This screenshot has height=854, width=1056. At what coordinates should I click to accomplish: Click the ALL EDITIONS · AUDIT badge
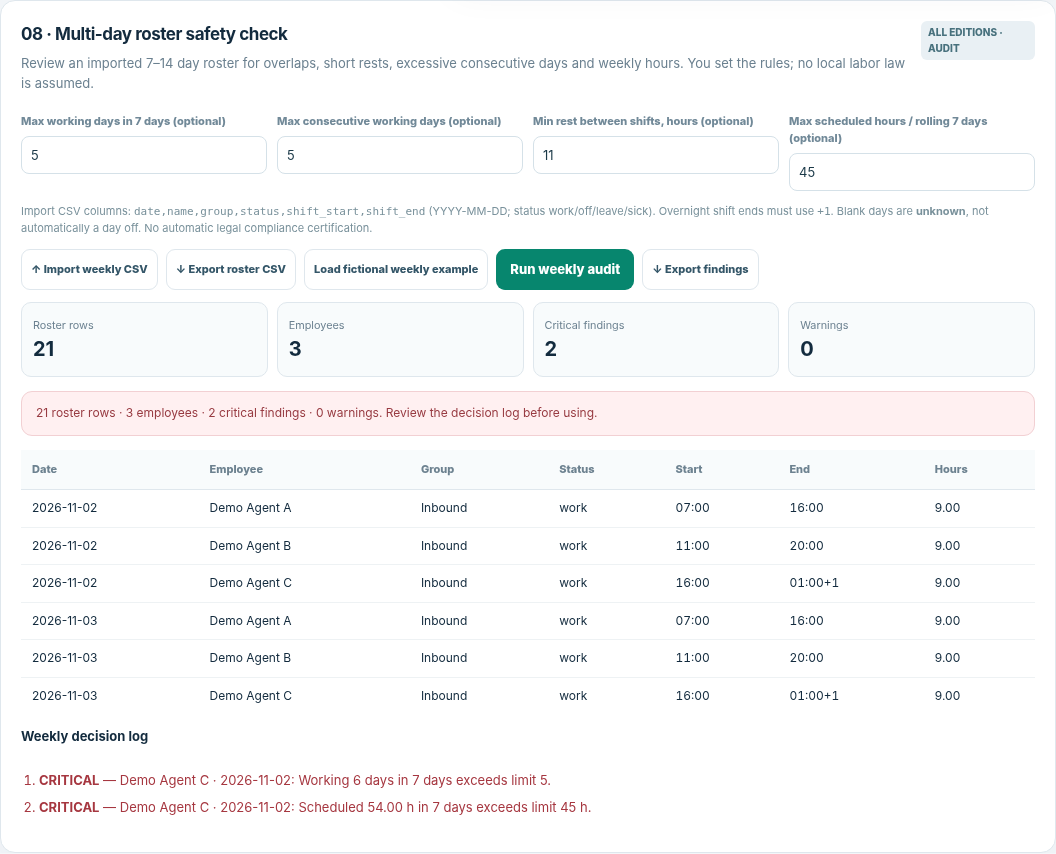[977, 40]
